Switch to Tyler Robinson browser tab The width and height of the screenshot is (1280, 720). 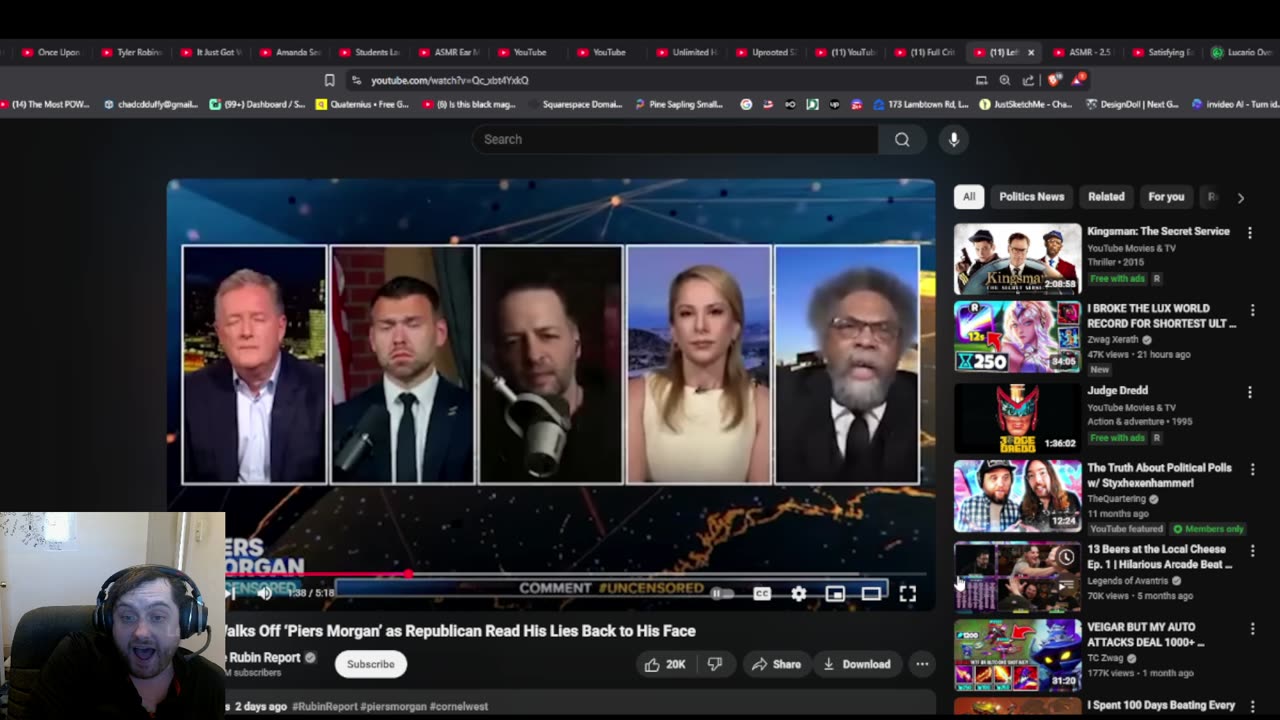(x=132, y=52)
